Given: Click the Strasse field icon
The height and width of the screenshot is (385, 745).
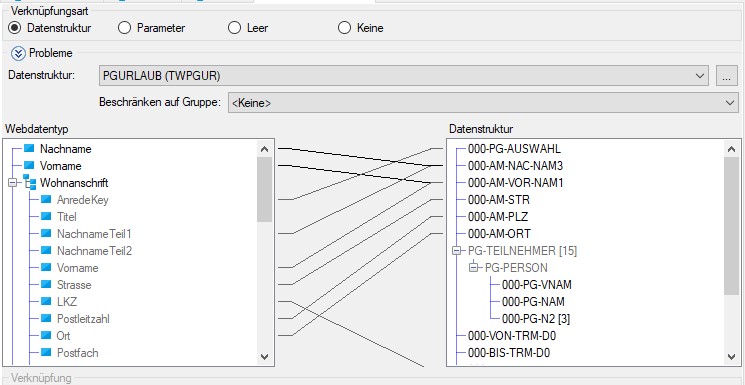Looking at the screenshot, I should click(46, 284).
